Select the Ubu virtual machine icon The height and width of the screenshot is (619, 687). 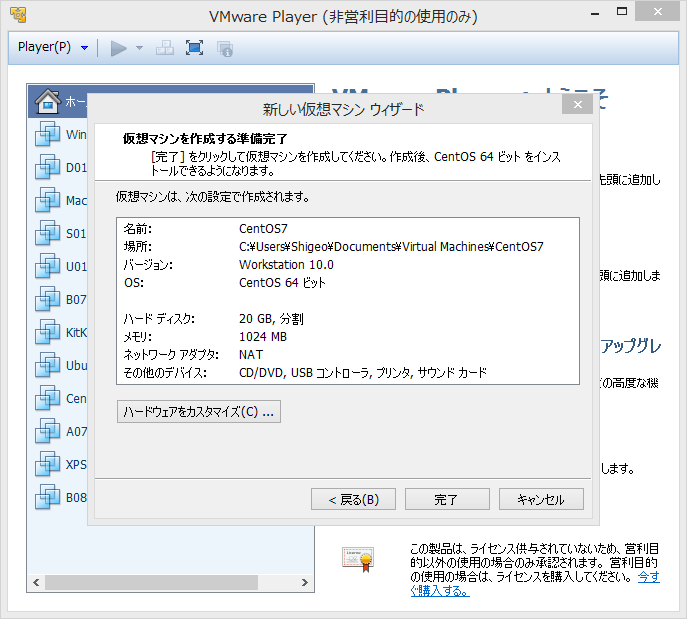point(47,364)
